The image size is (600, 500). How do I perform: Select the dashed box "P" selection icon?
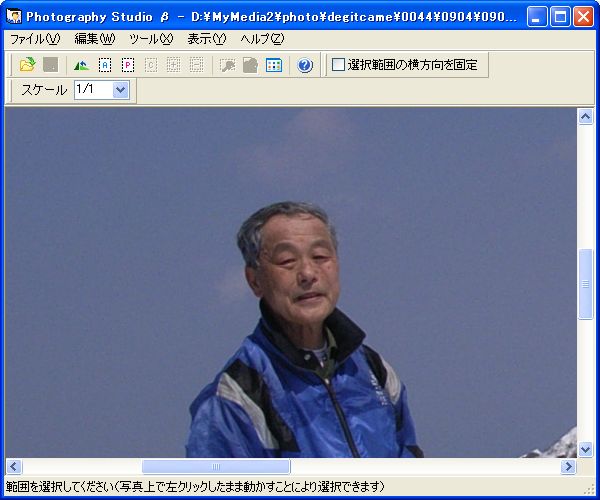coord(127,65)
